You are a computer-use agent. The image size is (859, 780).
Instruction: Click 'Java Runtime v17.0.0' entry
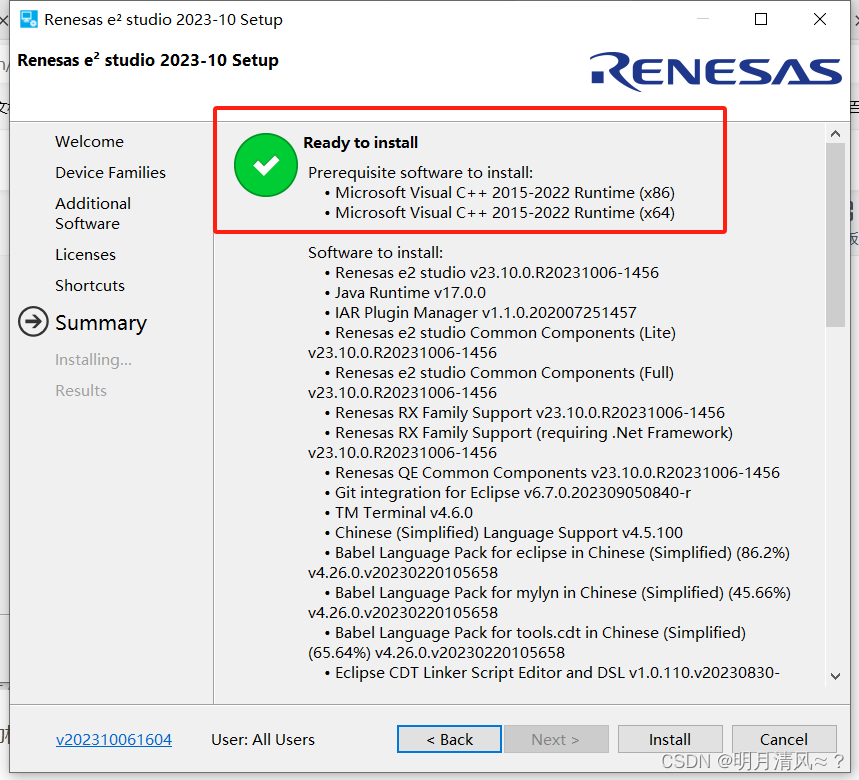click(x=410, y=292)
